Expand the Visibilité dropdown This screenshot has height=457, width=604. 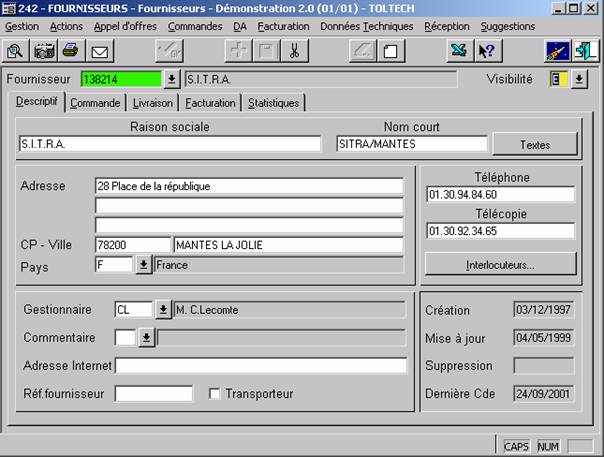tap(578, 79)
